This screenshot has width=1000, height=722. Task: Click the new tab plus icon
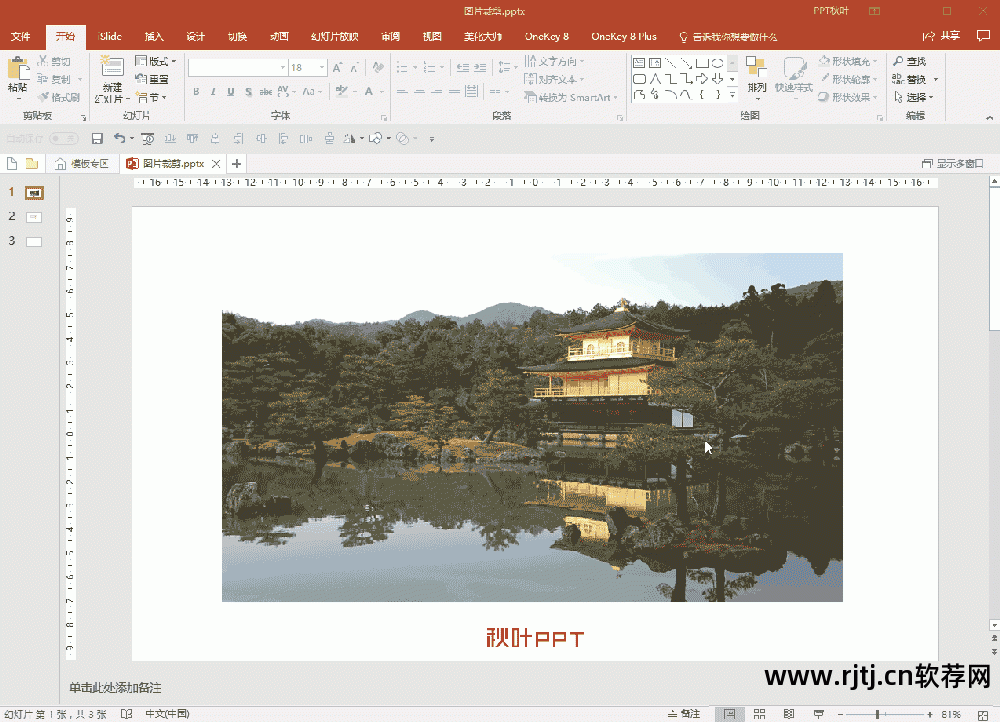point(237,163)
